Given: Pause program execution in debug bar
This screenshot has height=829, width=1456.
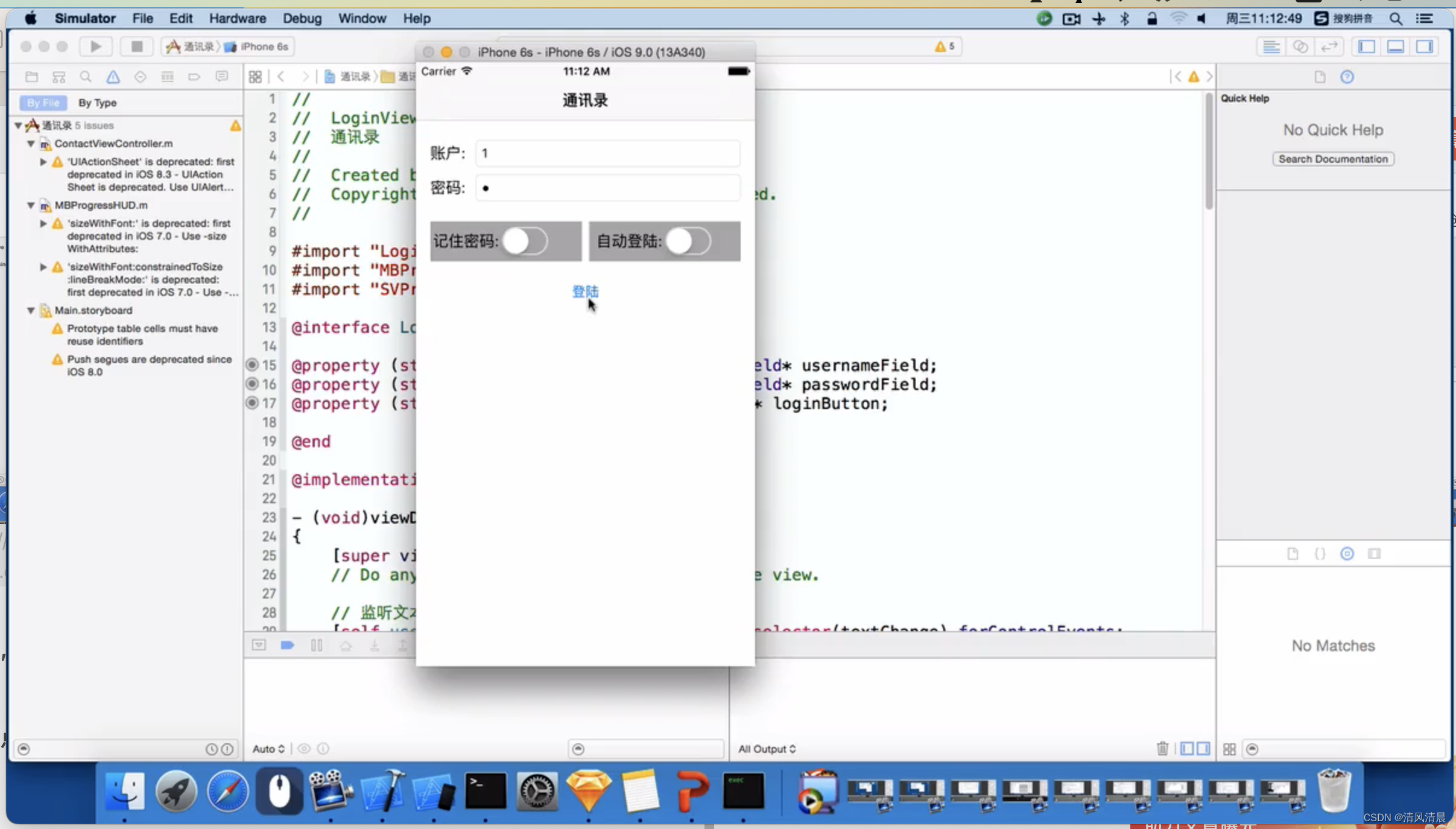Looking at the screenshot, I should click(x=317, y=645).
